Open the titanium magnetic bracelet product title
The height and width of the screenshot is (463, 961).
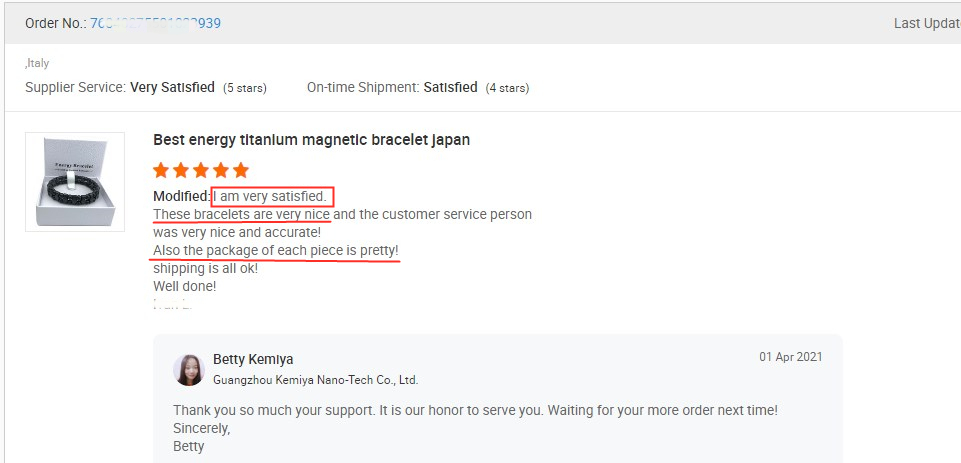(311, 140)
